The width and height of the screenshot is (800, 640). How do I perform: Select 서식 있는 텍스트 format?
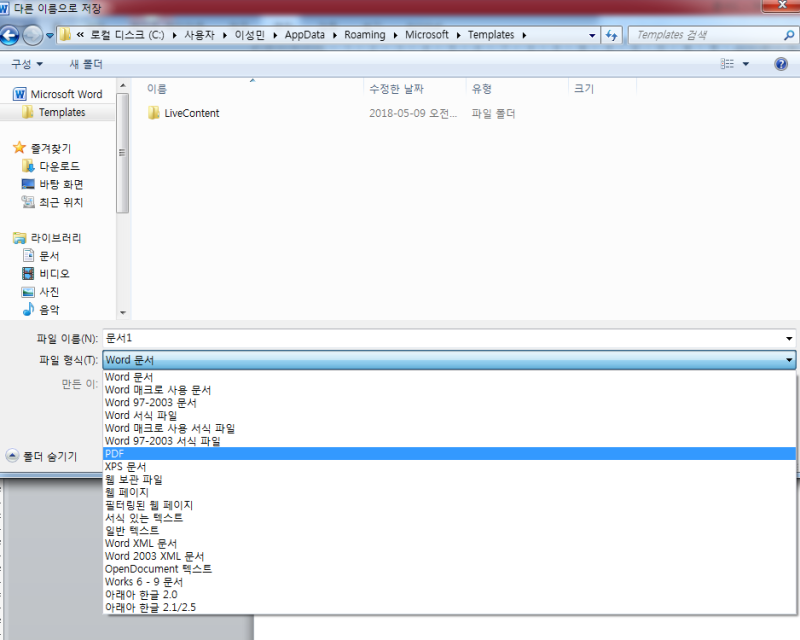pos(449,518)
